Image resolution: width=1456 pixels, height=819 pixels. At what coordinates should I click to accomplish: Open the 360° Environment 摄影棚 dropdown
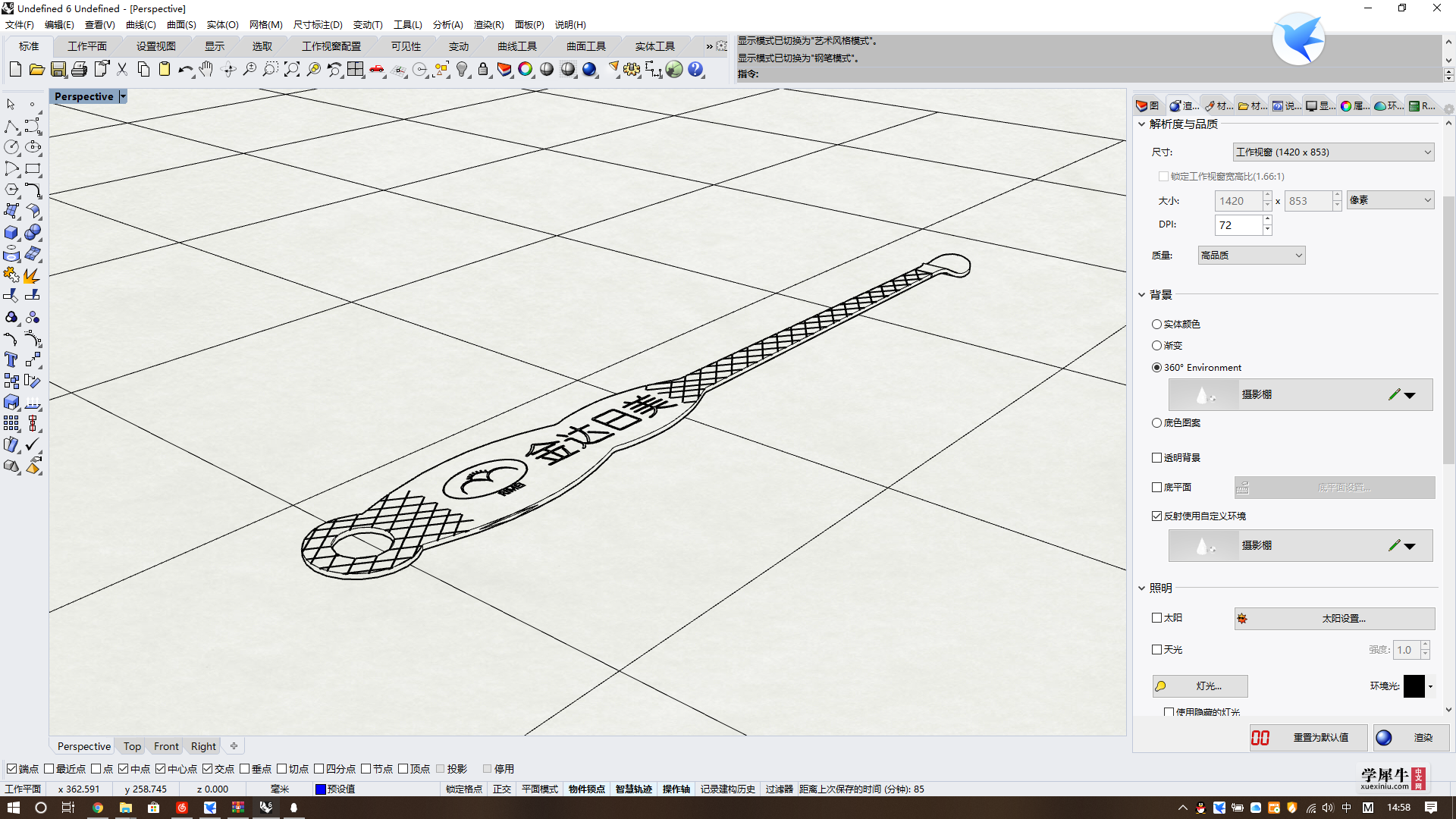click(x=1409, y=395)
